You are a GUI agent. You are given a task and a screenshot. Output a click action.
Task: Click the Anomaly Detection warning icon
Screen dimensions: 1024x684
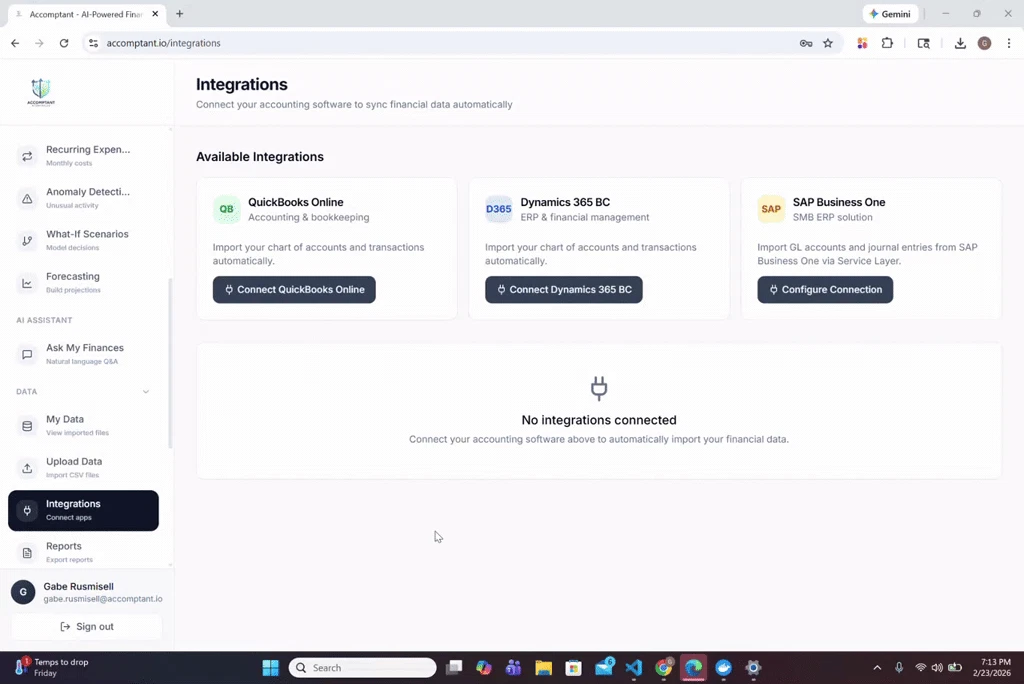27,199
